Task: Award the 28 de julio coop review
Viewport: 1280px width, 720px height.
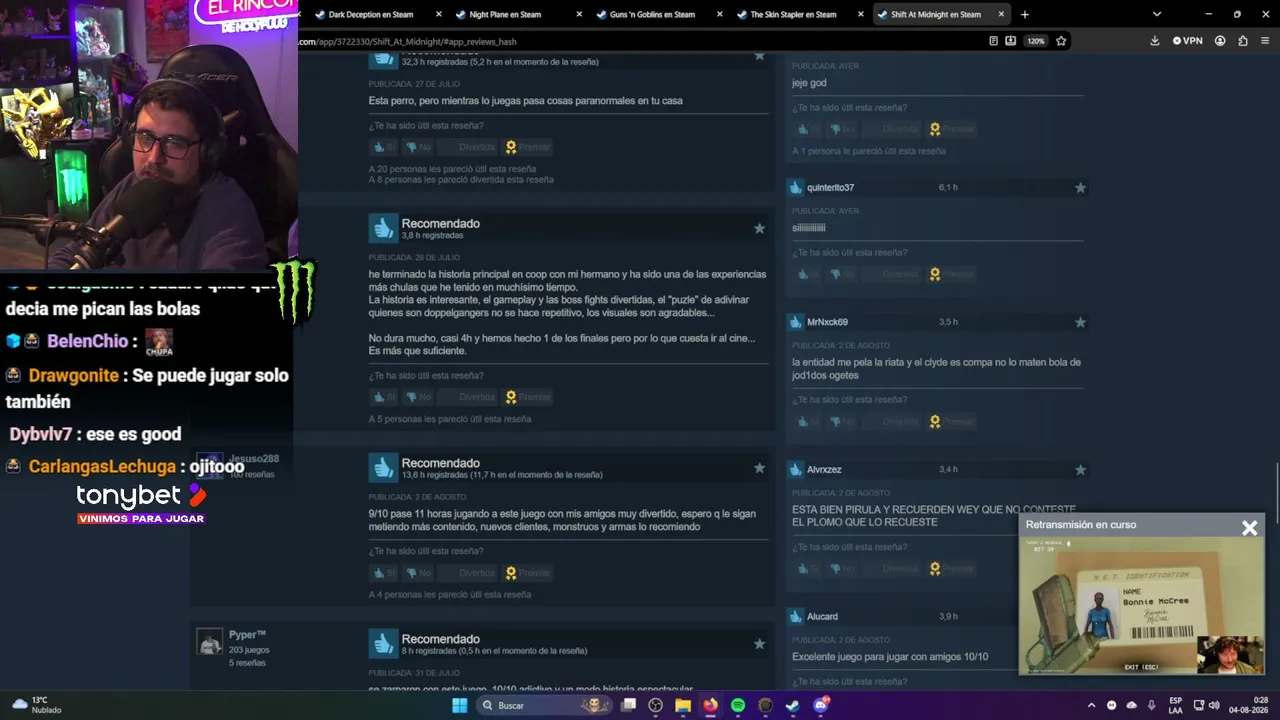Action: pyautogui.click(x=528, y=397)
